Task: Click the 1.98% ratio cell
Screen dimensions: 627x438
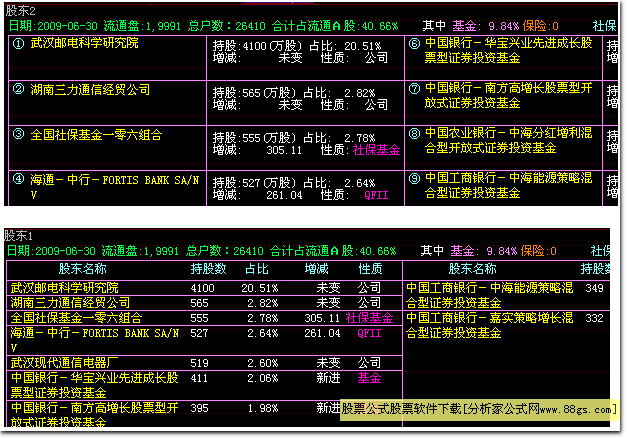Action: (263, 408)
